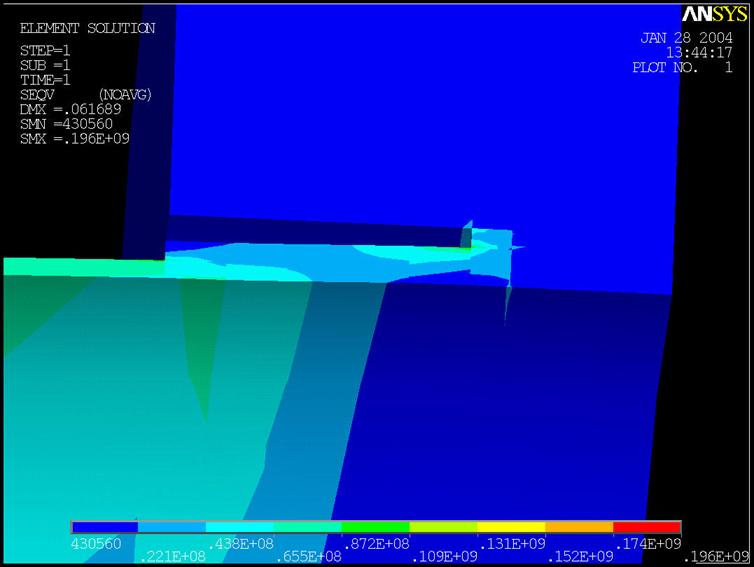Viewport: 754px width, 567px height.
Task: Click the .872E+08 legend value
Action: [x=376, y=544]
